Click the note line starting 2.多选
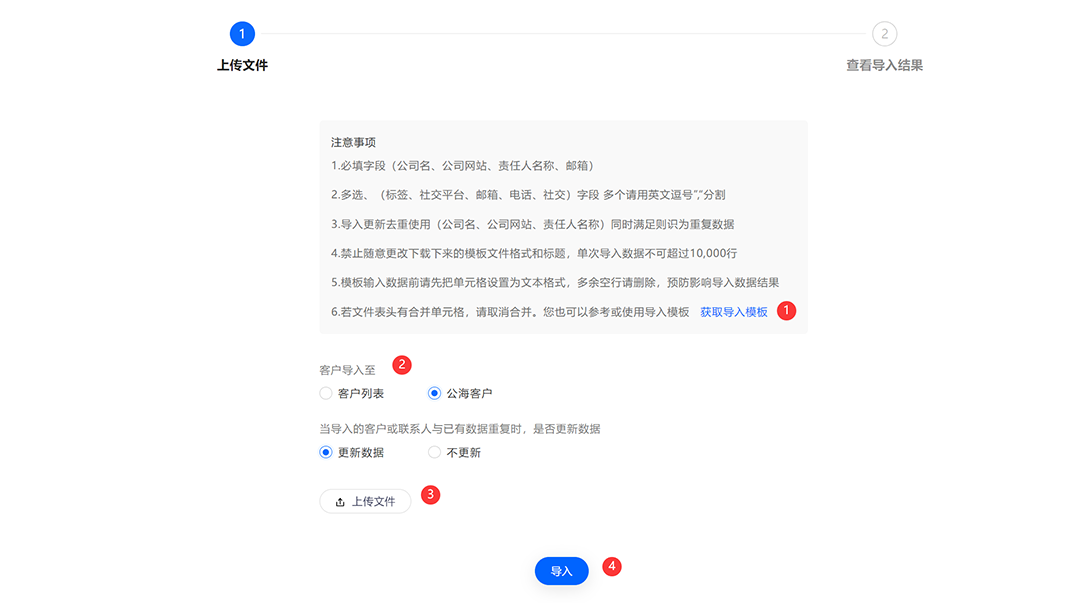The image size is (1080, 607). 528,195
